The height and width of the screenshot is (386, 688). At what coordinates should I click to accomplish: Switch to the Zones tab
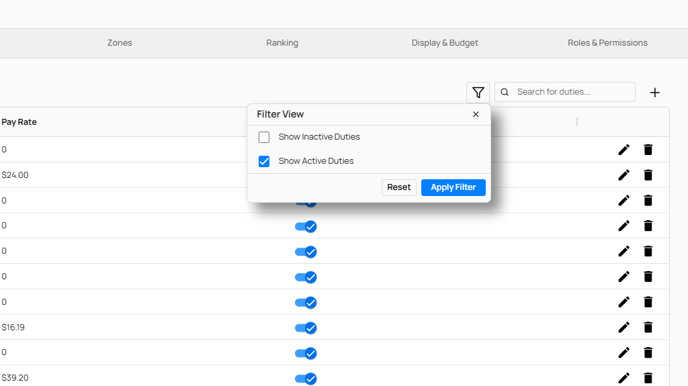[120, 43]
